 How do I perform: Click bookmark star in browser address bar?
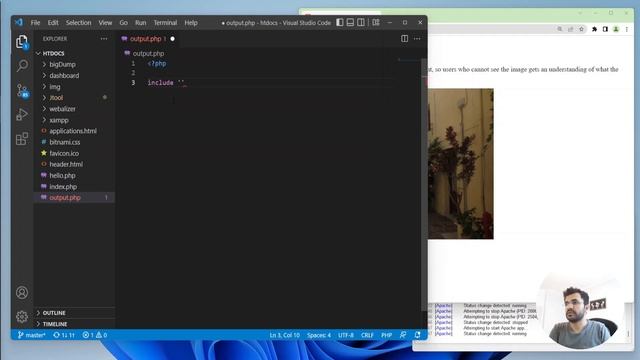581,29
